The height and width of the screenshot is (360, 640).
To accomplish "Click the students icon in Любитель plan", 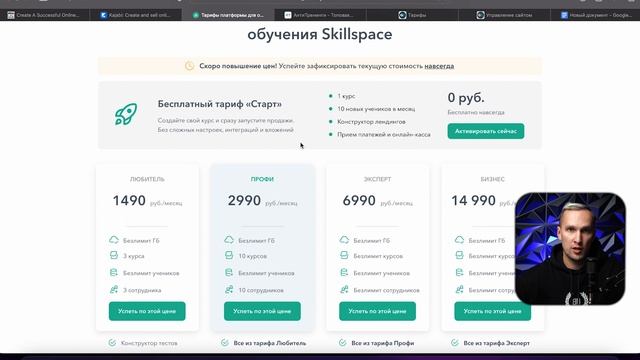I will (114, 273).
